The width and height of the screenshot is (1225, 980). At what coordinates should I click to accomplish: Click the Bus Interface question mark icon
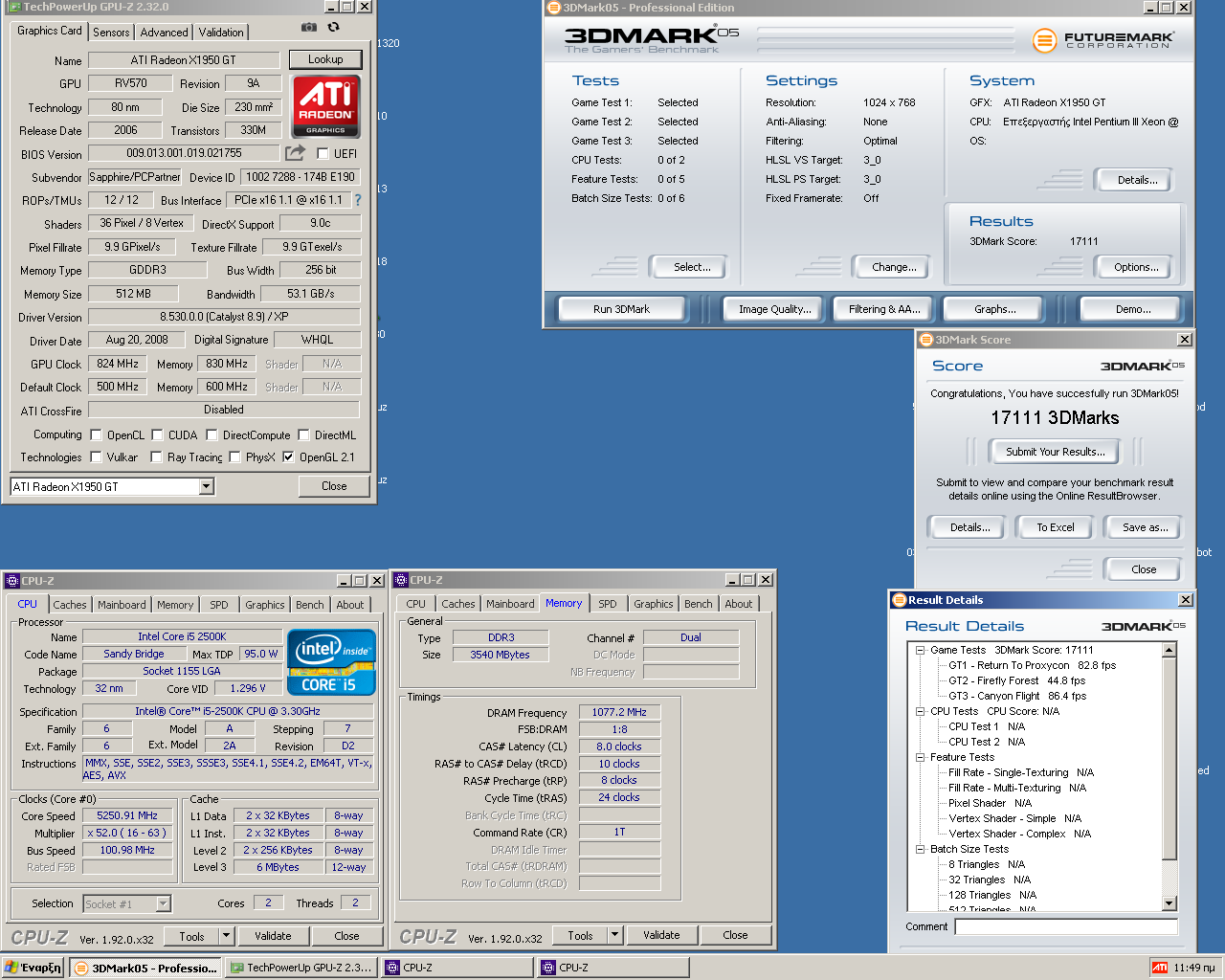358,200
